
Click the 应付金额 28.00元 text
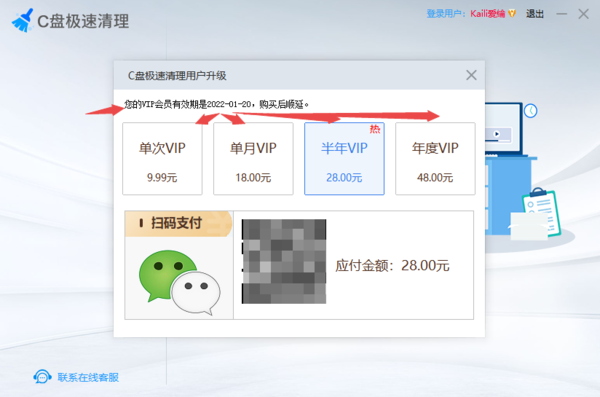392,265
